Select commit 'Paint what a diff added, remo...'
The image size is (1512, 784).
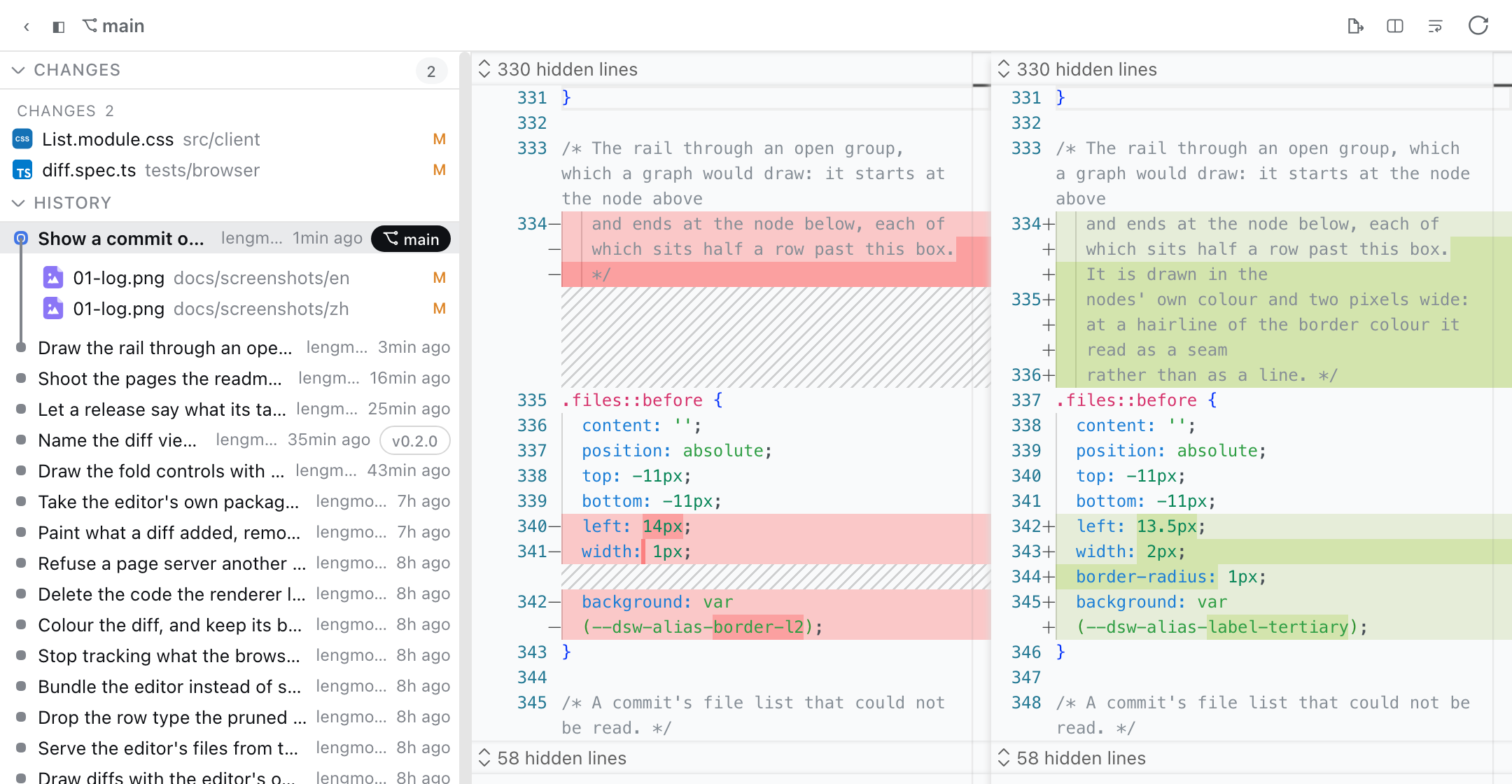(x=230, y=533)
